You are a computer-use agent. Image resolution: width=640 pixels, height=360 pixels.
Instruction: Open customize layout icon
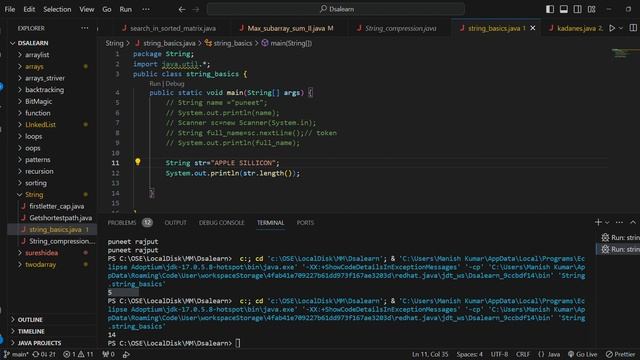click(x=591, y=9)
